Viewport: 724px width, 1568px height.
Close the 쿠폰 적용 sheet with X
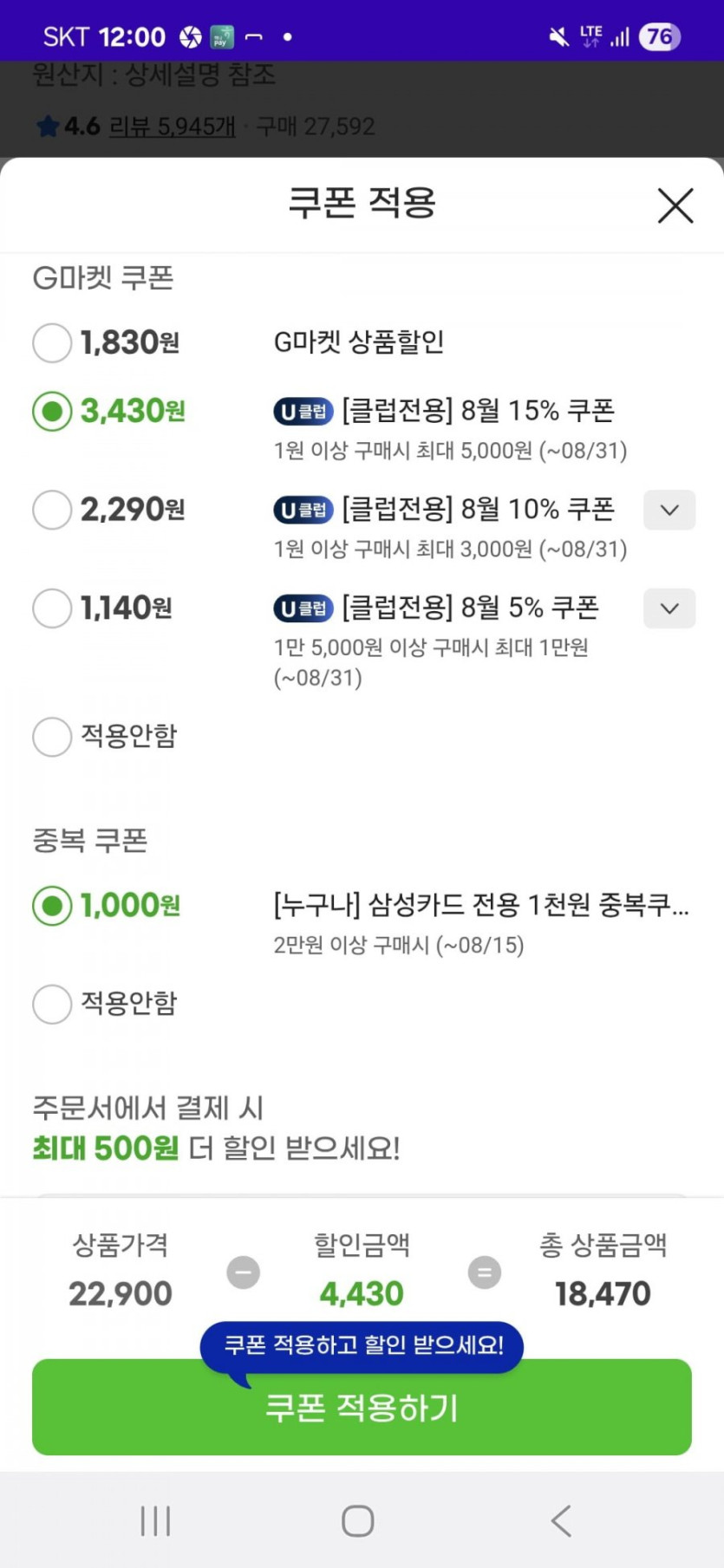(x=675, y=205)
